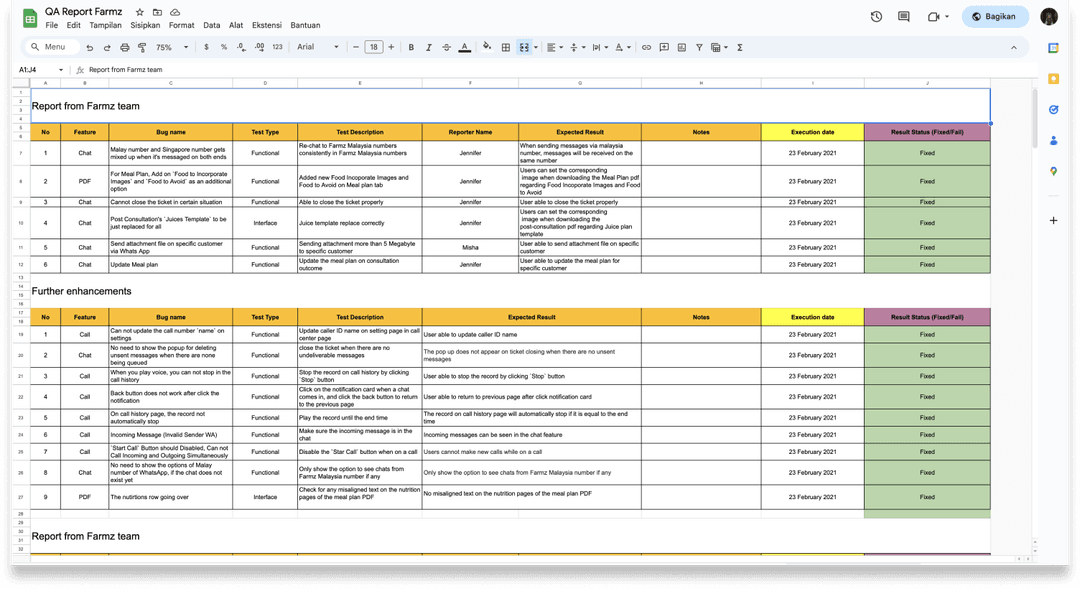Check the cloud save status icon
Viewport: 1080px width, 589px height.
175,12
